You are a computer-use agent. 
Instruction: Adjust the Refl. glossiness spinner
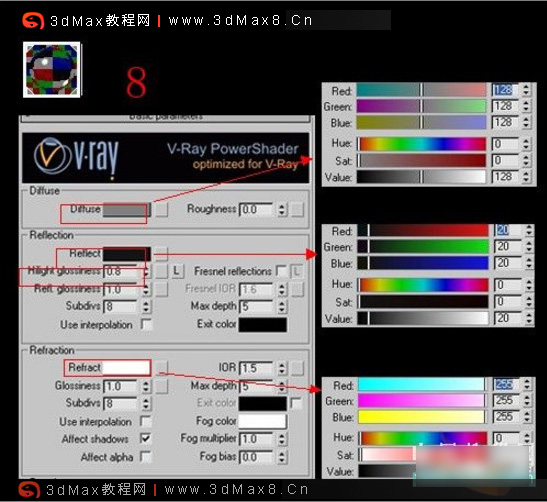147,289
